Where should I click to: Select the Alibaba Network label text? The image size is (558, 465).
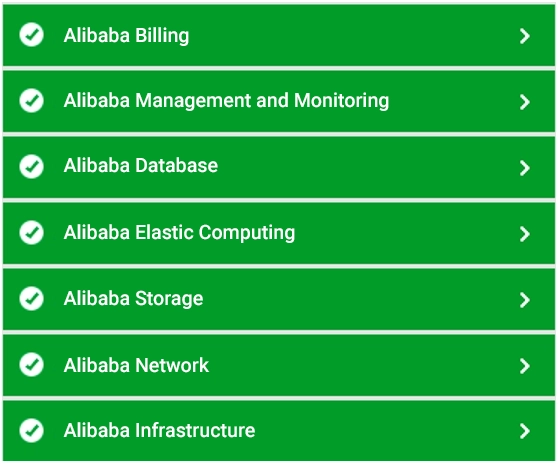tap(136, 365)
